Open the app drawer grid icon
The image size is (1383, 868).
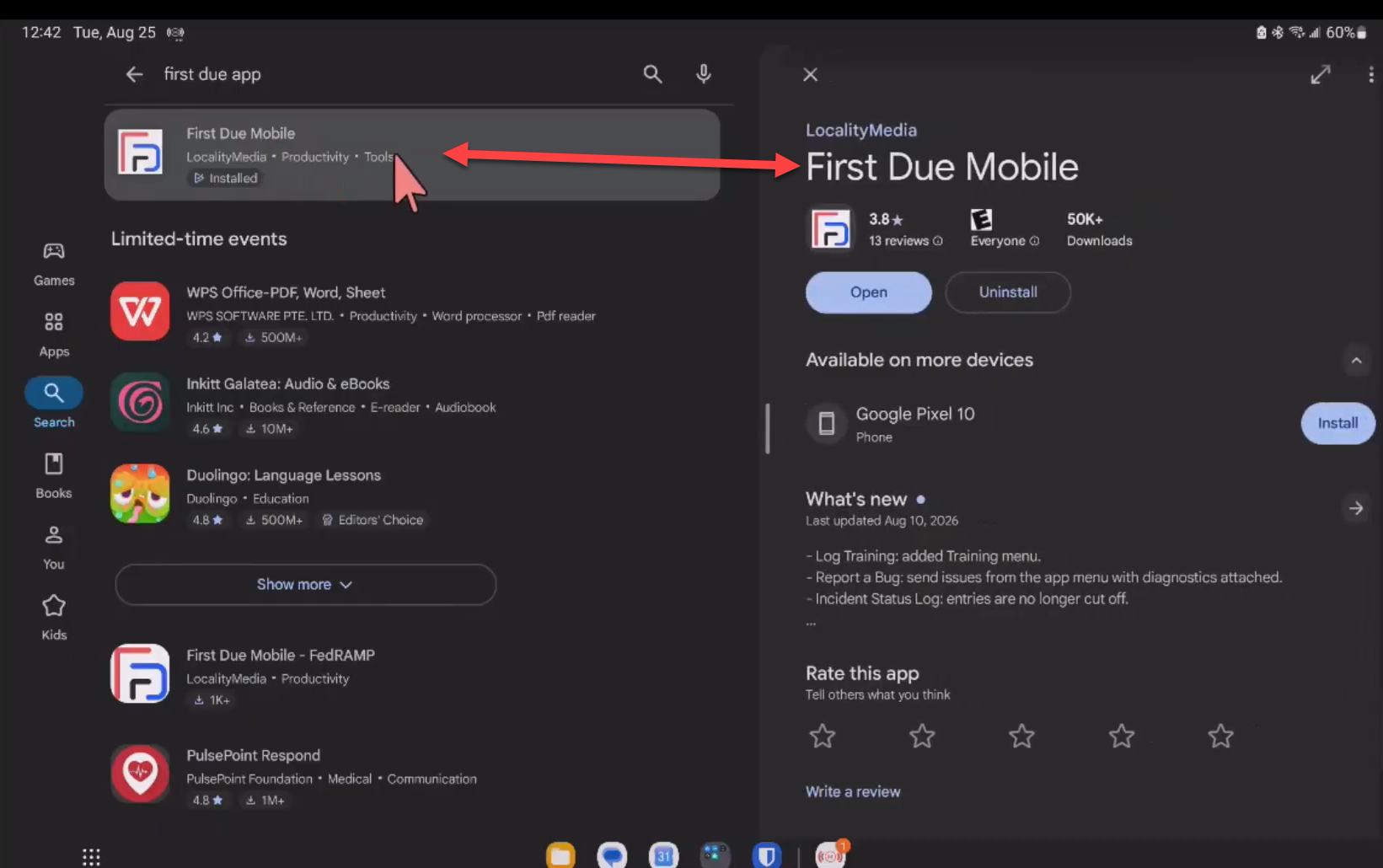tap(91, 857)
